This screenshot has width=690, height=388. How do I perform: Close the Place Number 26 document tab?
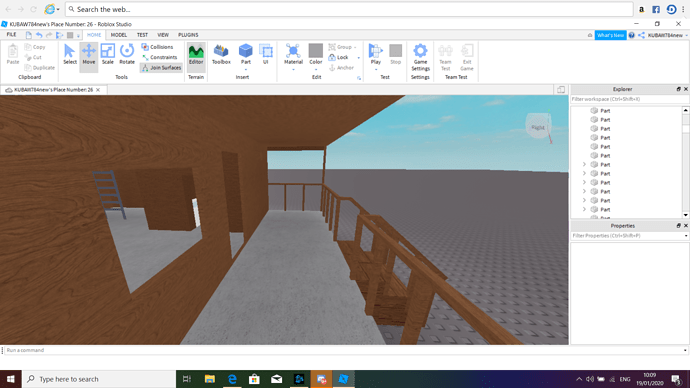(98, 90)
